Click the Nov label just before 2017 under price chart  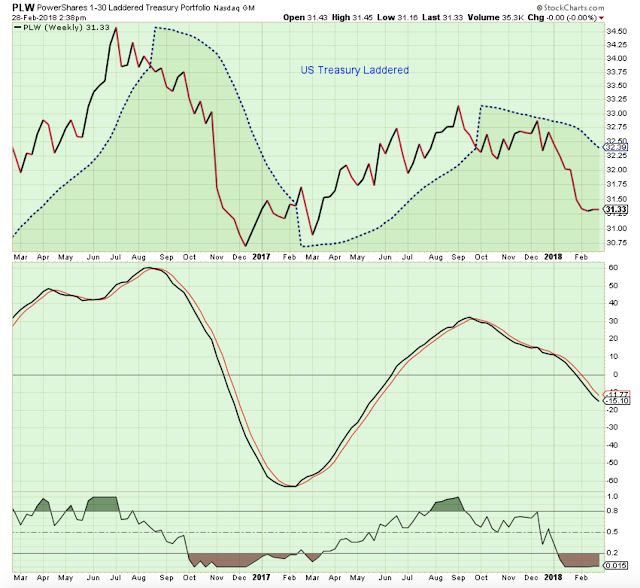(x=216, y=257)
